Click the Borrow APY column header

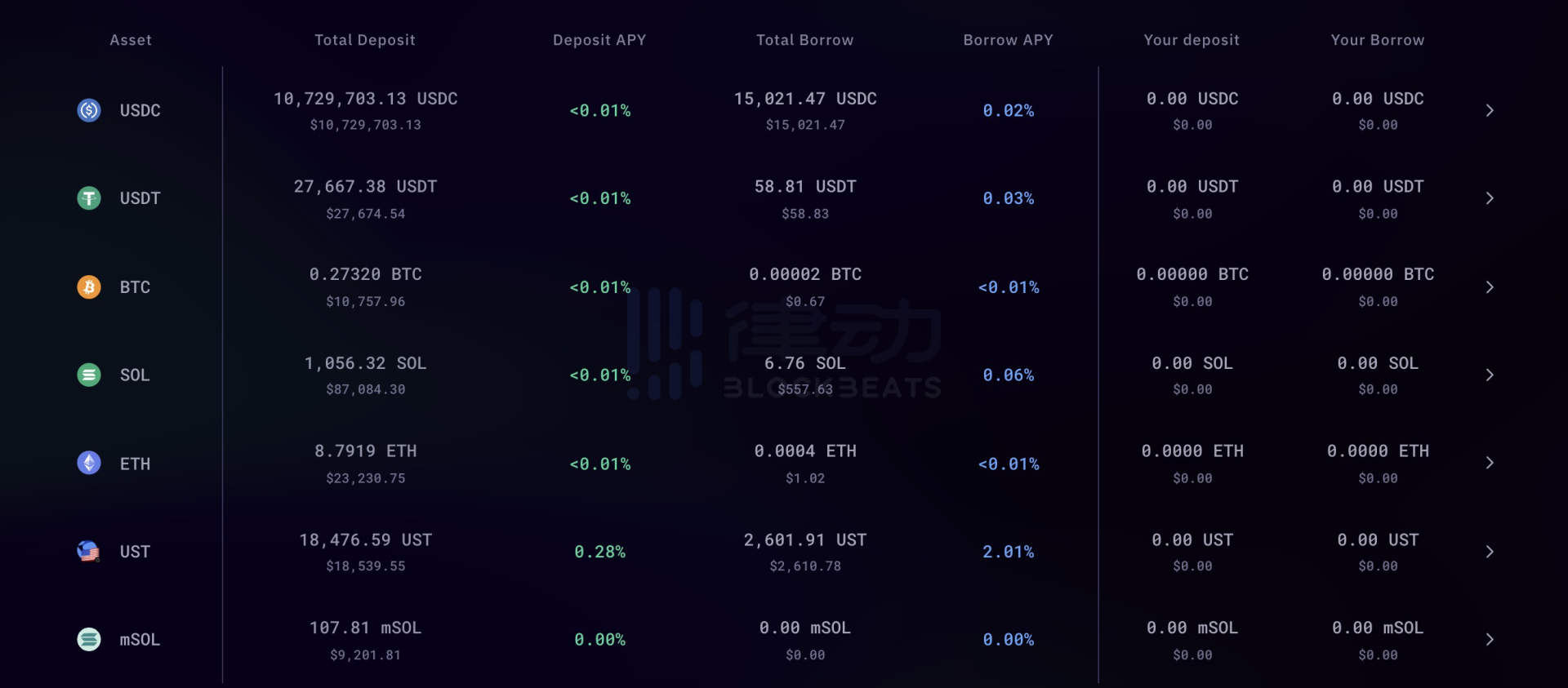point(1008,40)
